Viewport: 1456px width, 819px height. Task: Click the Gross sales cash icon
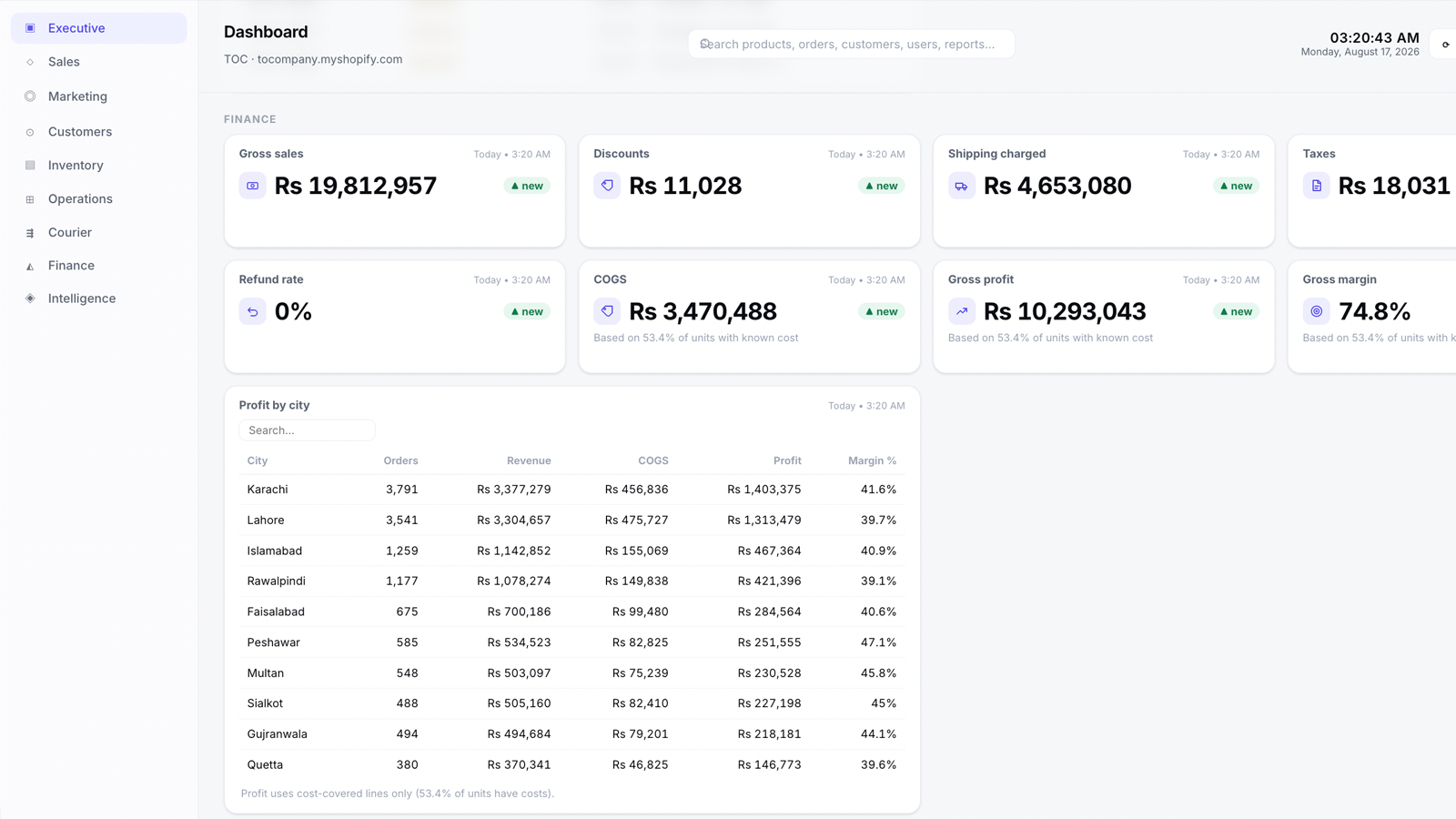click(253, 186)
